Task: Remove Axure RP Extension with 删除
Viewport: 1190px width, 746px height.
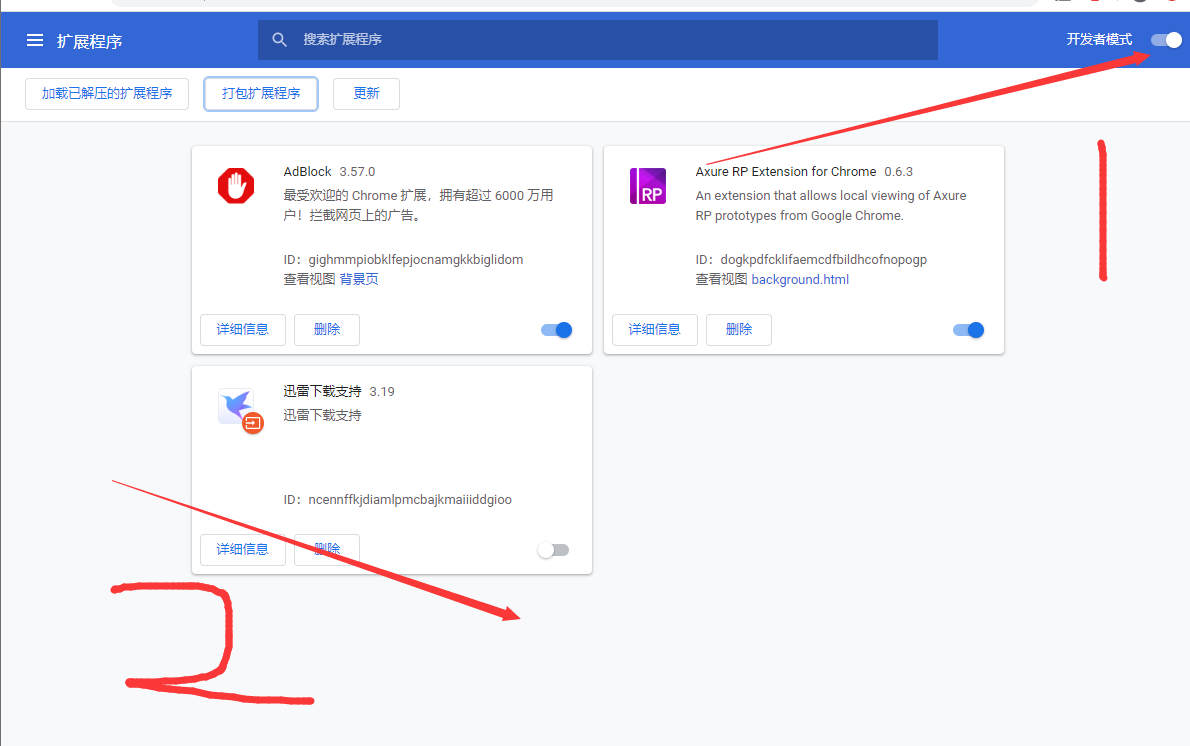Action: [x=739, y=329]
